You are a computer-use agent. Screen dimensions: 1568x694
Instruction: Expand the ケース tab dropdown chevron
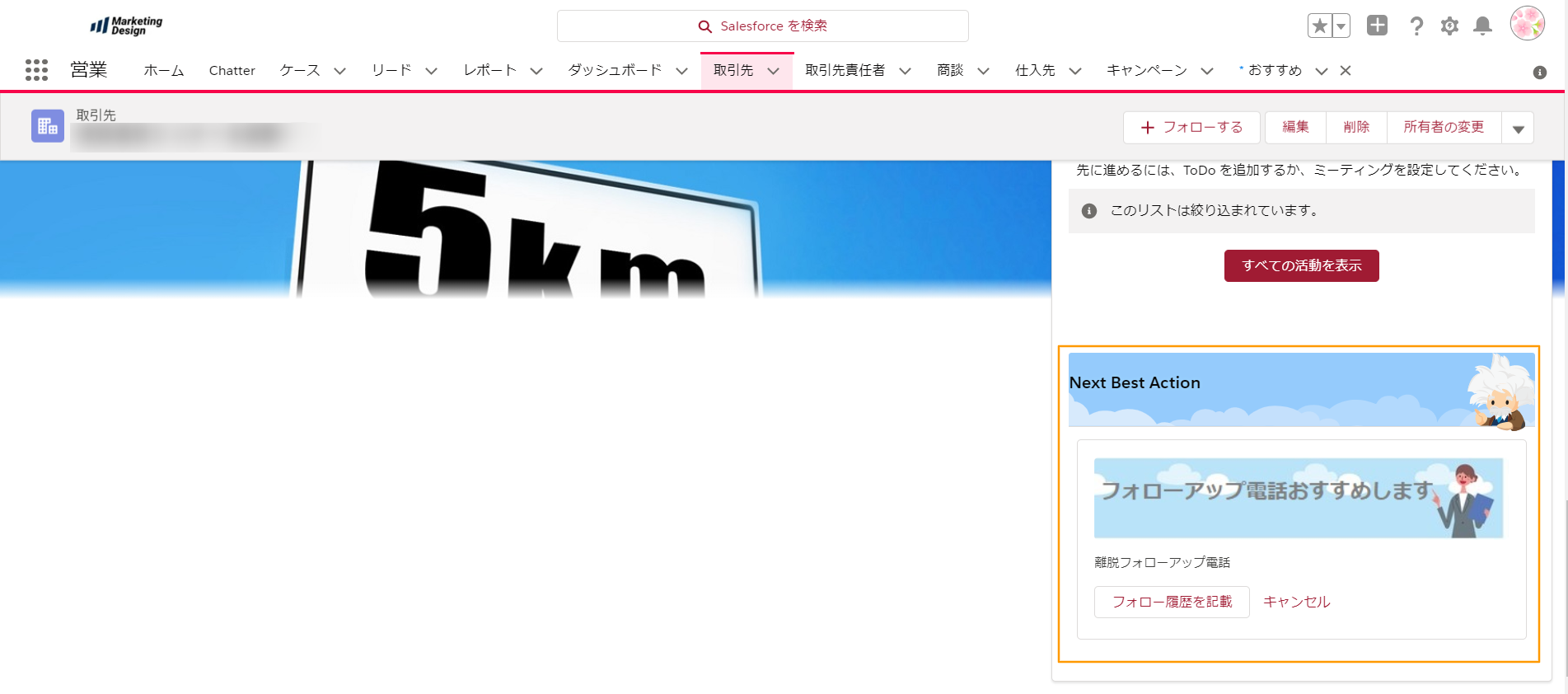tap(339, 71)
